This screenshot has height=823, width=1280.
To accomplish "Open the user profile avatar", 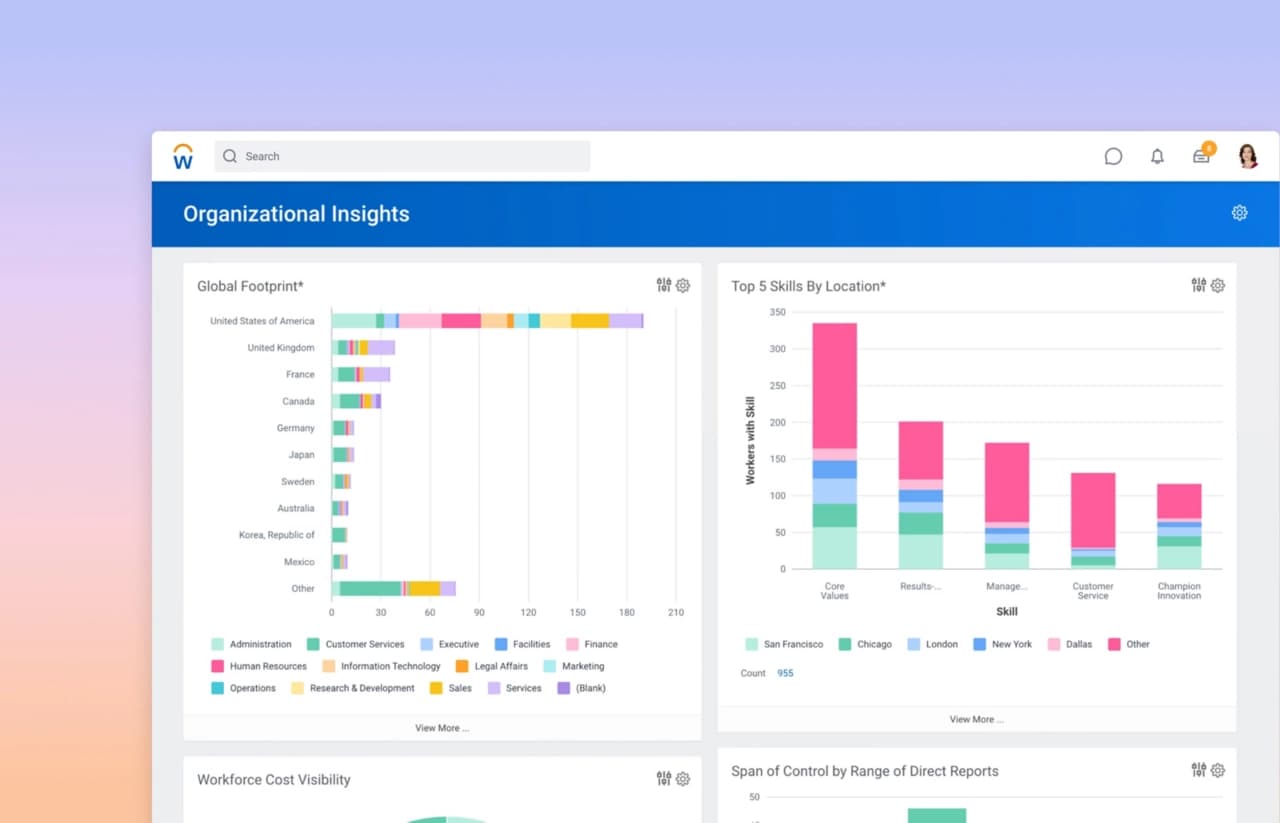I will coord(1248,156).
